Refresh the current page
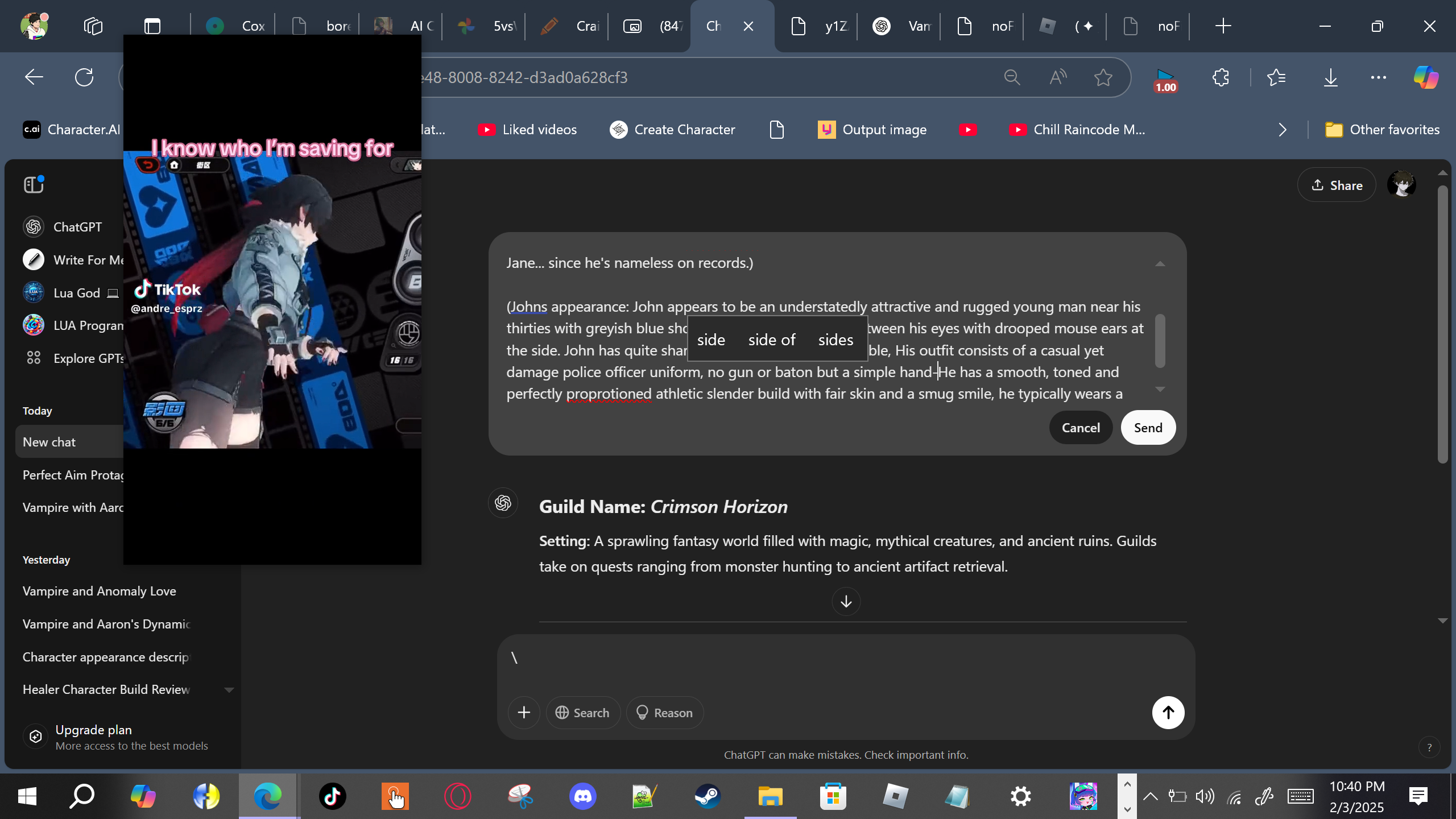This screenshot has height=819, width=1456. pyautogui.click(x=84, y=77)
